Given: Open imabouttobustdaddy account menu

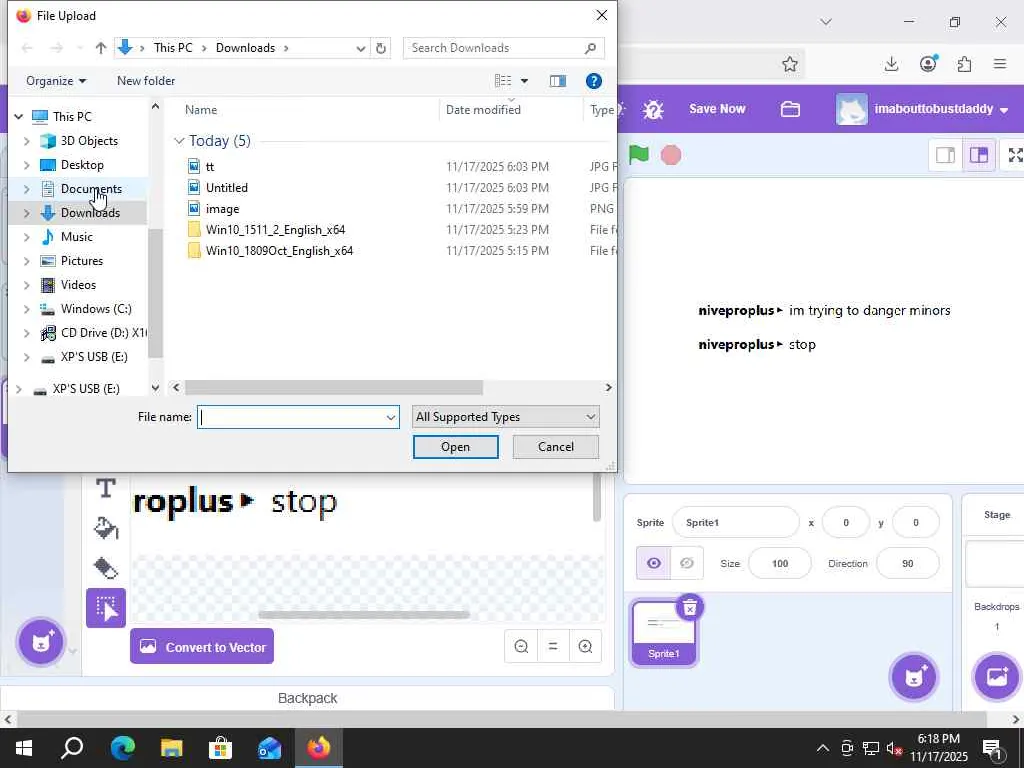Looking at the screenshot, I should 922,109.
